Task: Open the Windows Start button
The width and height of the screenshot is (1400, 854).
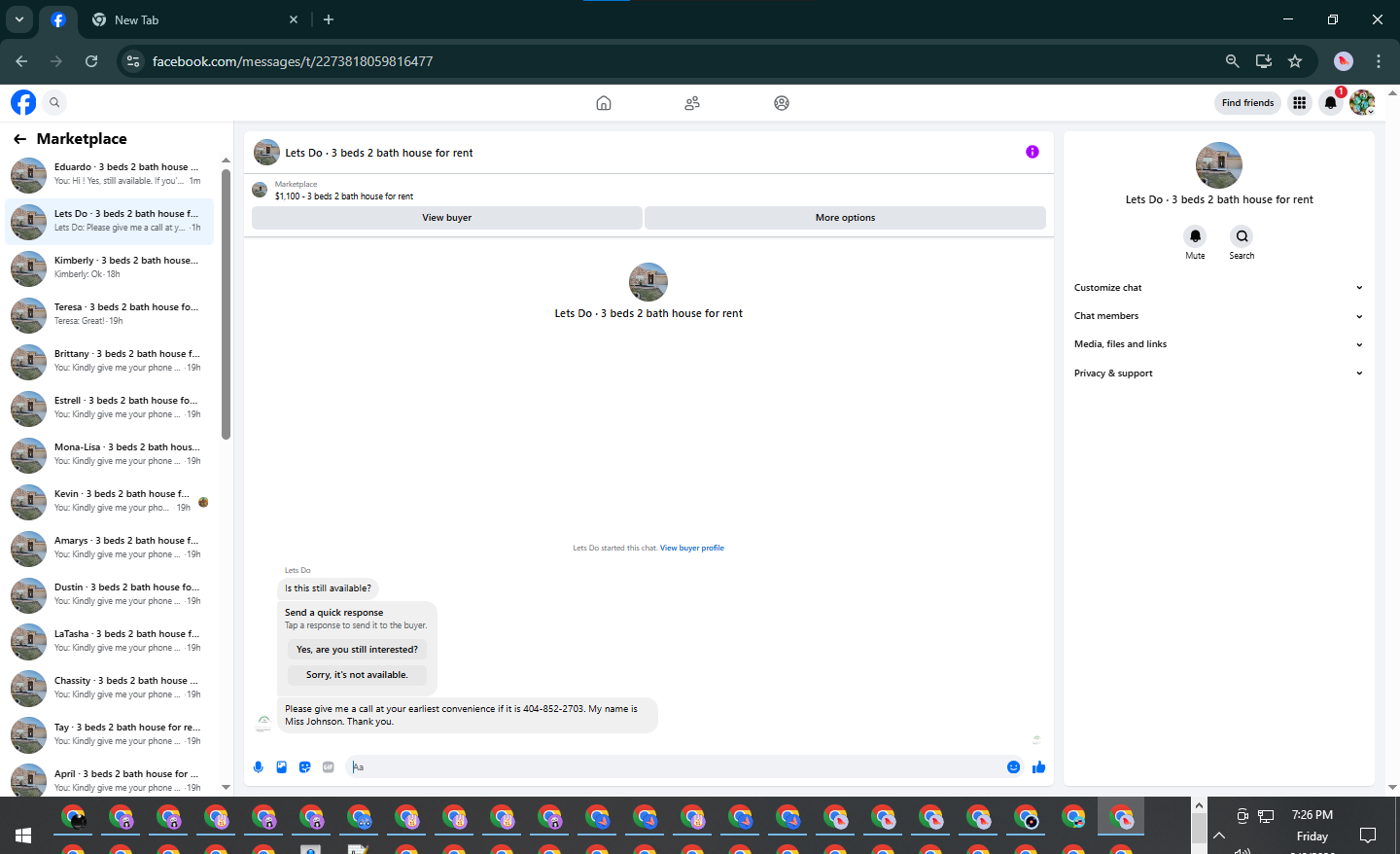Action: tap(23, 836)
